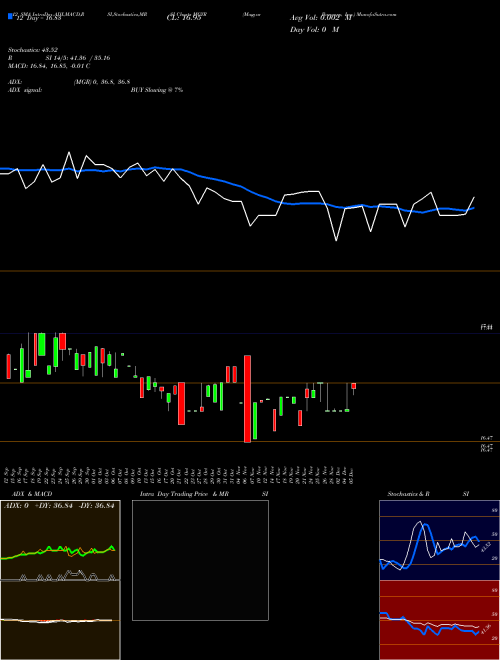Click the 'Day Vol: 0 M' label

pyautogui.click(x=314, y=29)
